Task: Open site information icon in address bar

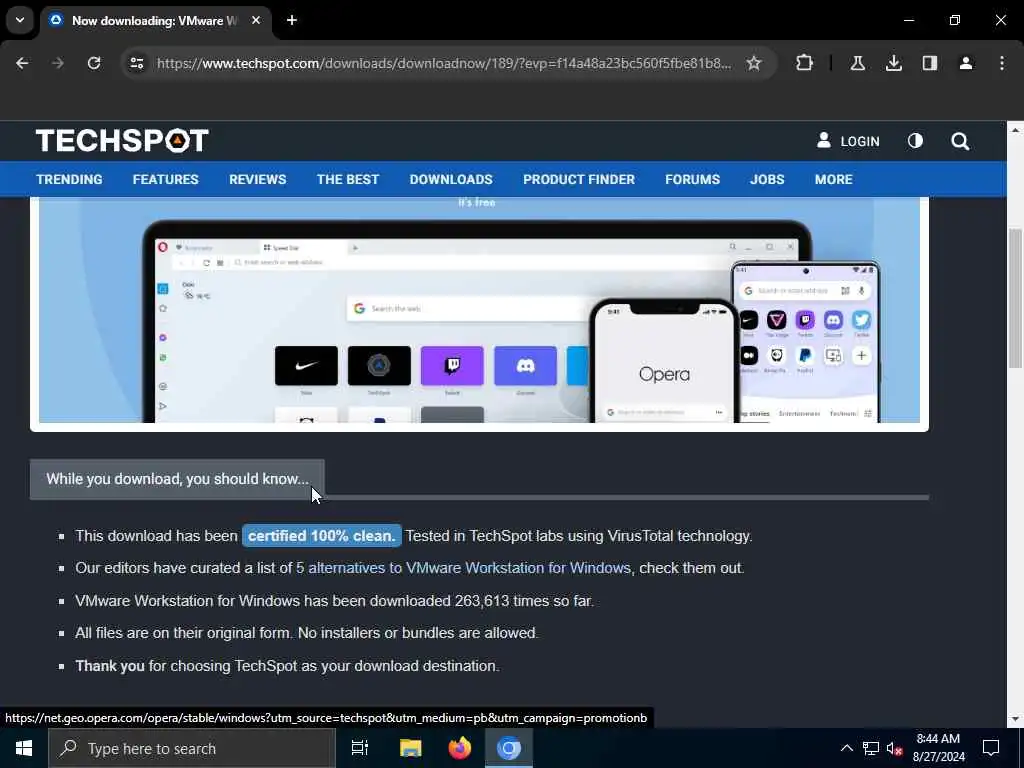Action: pos(136,63)
